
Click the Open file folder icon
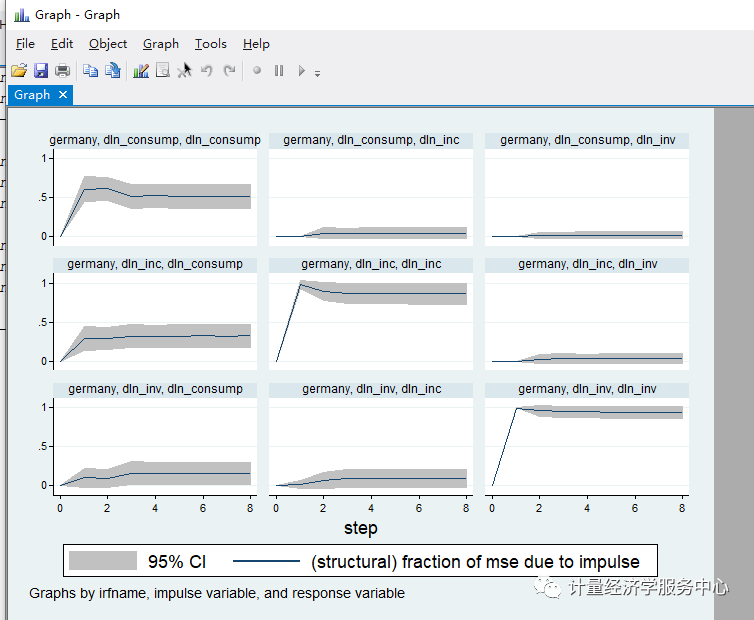click(x=18, y=71)
